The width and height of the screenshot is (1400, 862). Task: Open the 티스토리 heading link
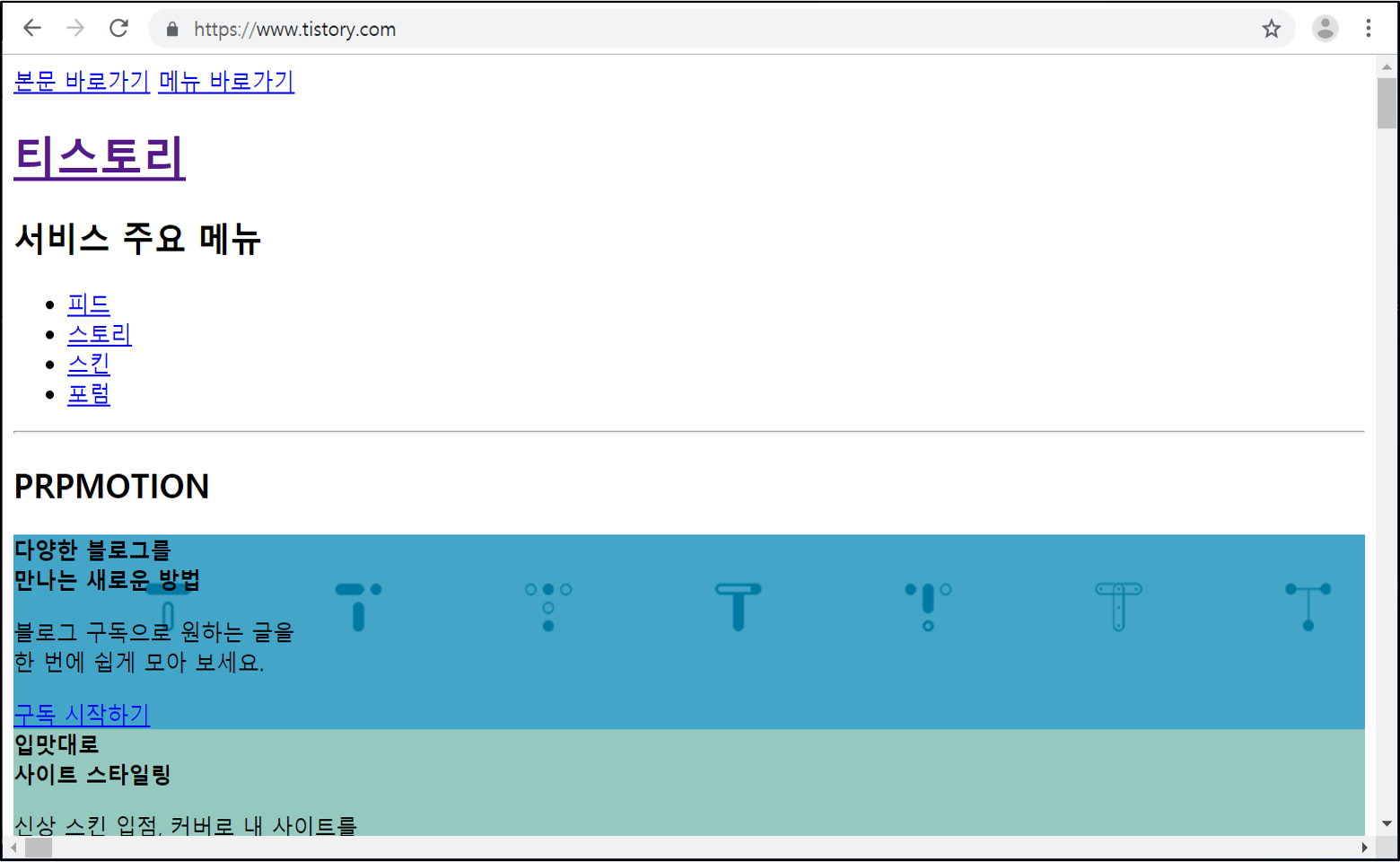coord(100,157)
